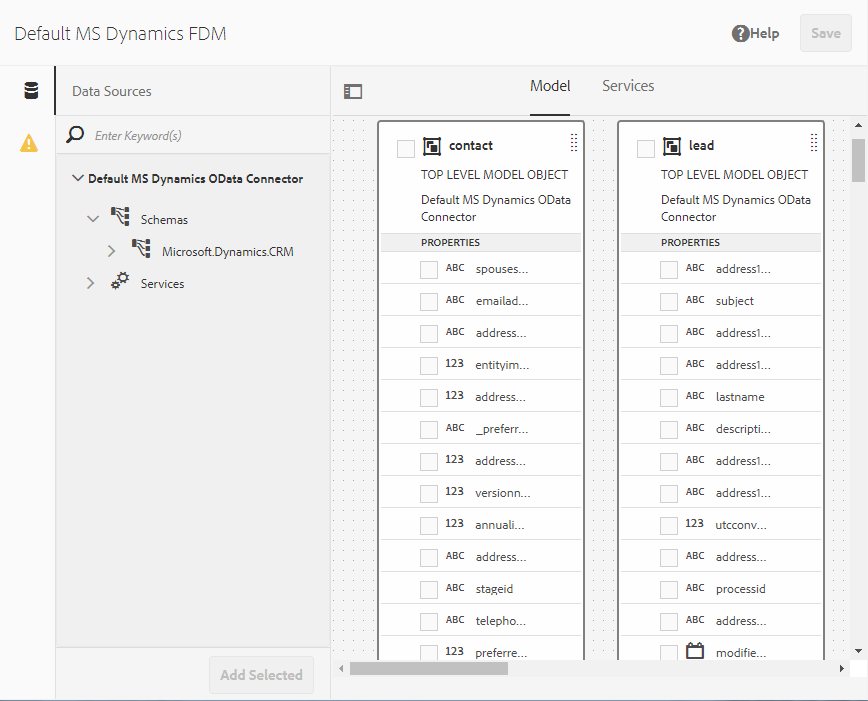Tick the contact model object checkbox

406,148
